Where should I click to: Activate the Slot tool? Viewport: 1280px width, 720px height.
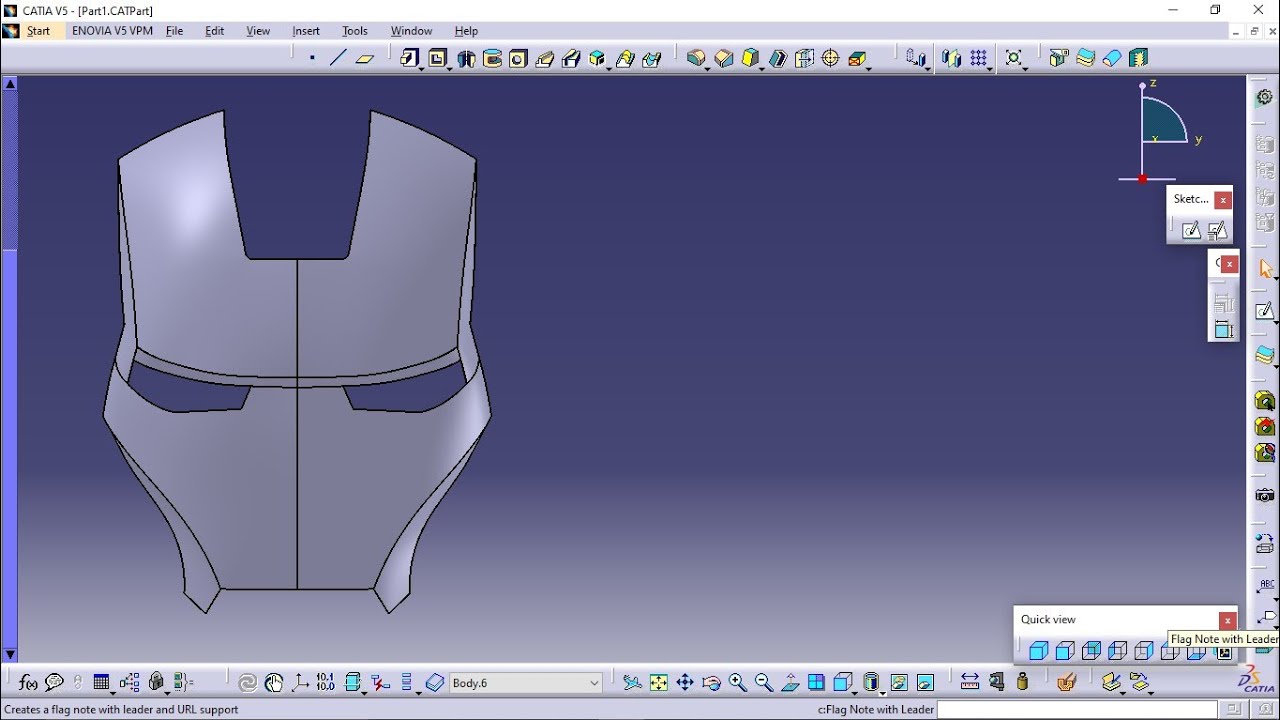pyautogui.click(x=571, y=59)
